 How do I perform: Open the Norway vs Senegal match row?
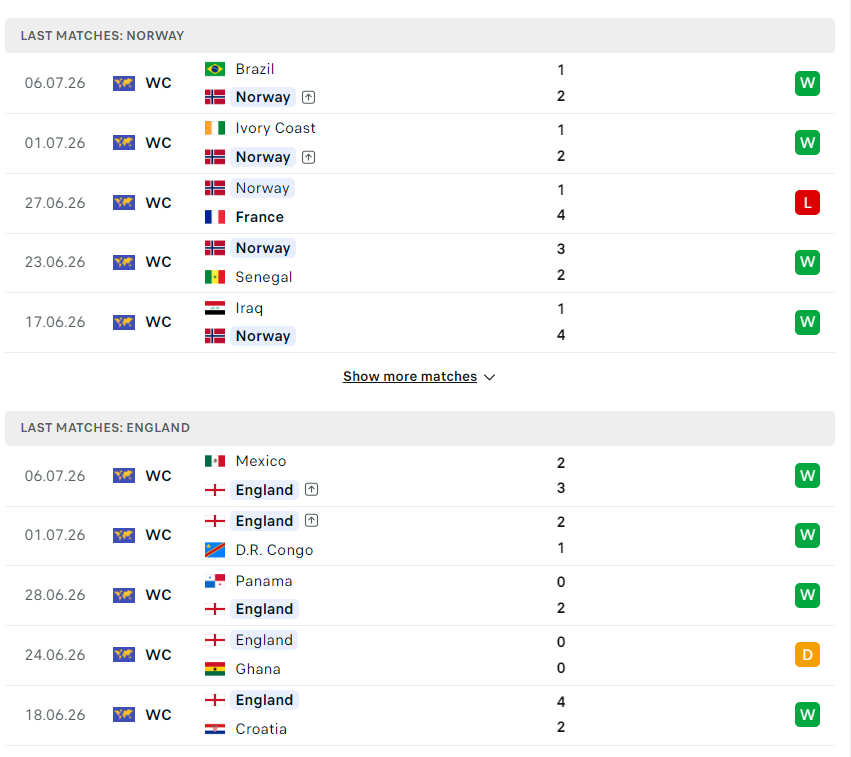point(420,263)
